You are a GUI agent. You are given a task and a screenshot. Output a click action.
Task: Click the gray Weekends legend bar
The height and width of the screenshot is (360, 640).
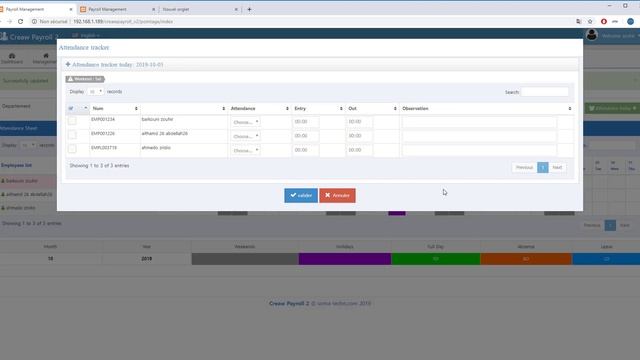[x=245, y=259]
